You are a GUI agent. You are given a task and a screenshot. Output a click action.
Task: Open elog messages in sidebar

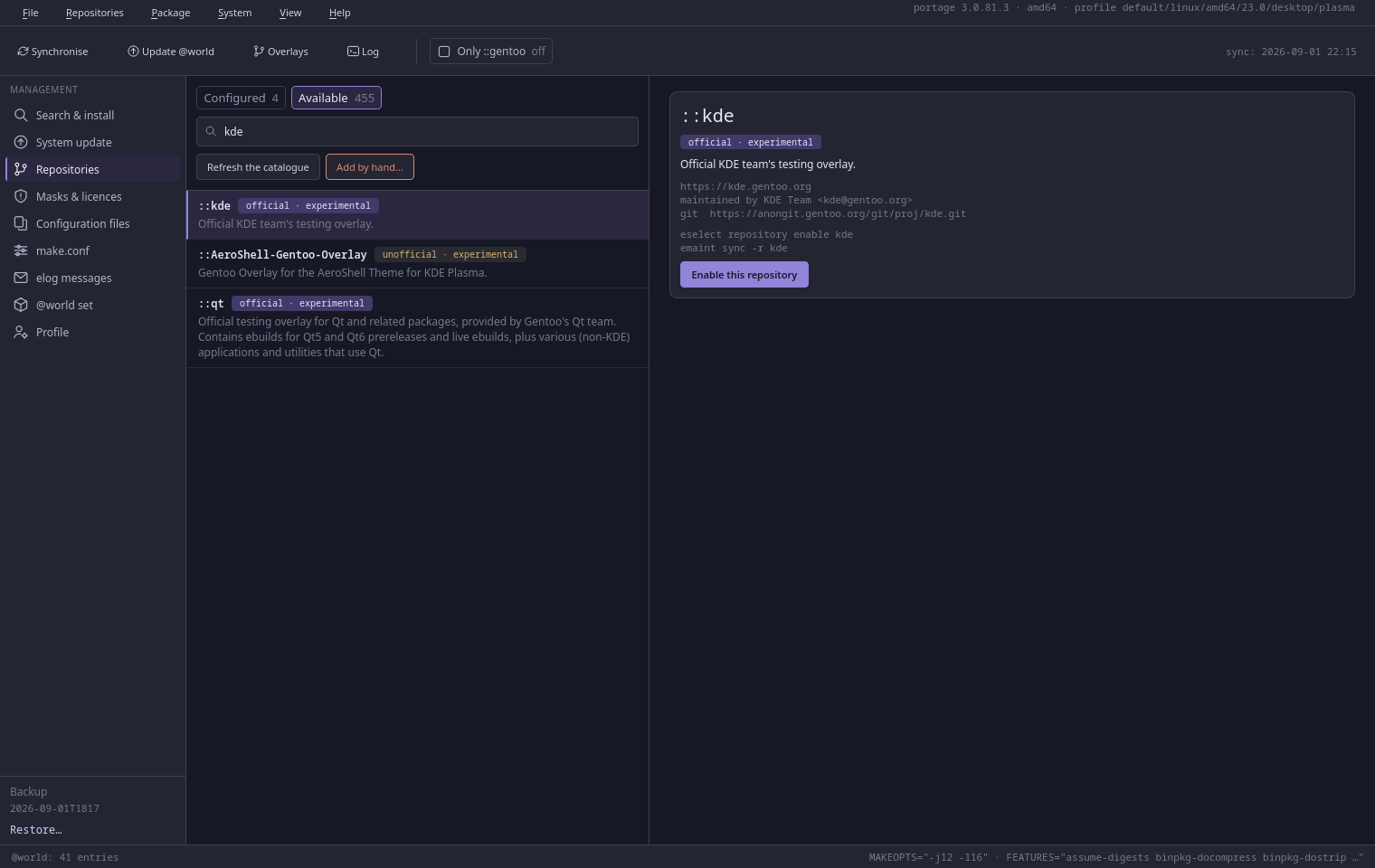coord(93,278)
